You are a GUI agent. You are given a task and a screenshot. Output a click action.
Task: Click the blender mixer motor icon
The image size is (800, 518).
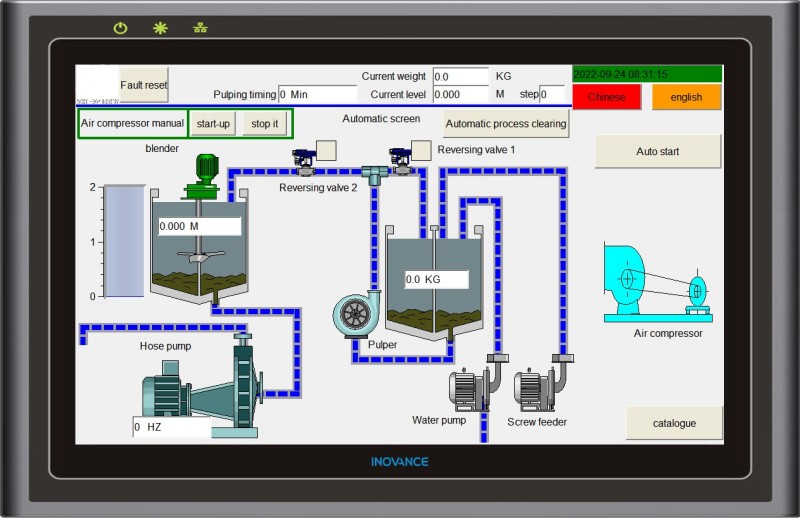pos(207,170)
